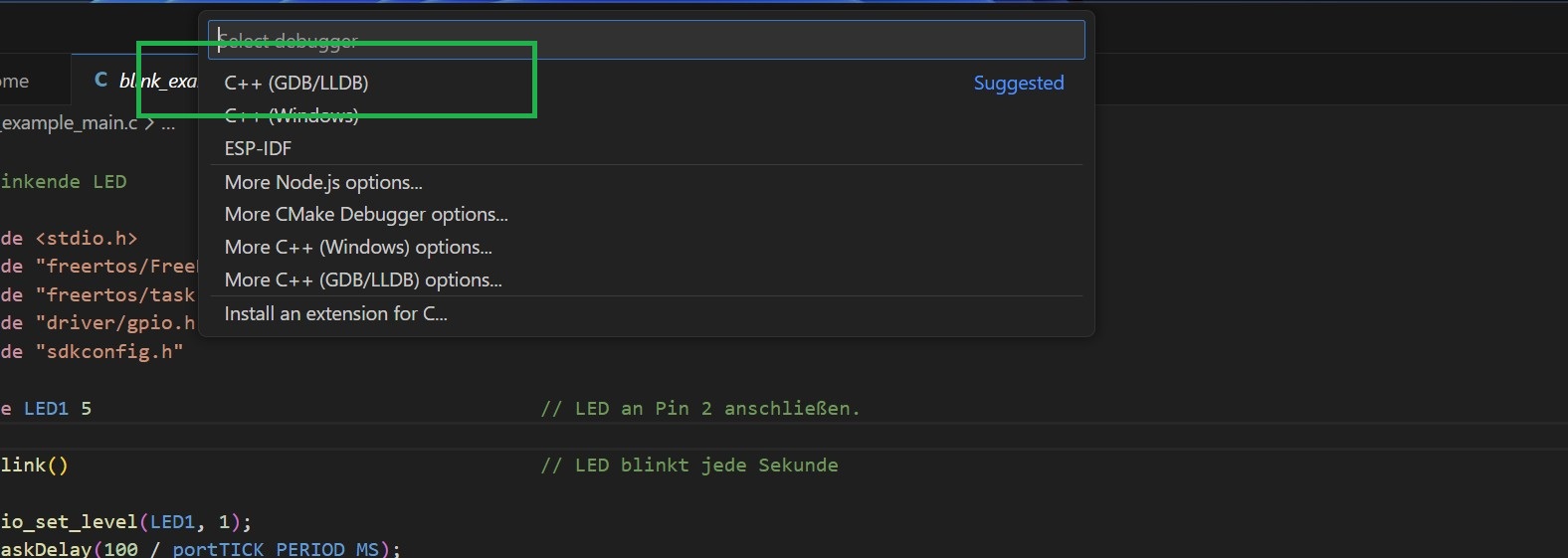Expand More C++ (GDB/LLDB) options

[363, 279]
